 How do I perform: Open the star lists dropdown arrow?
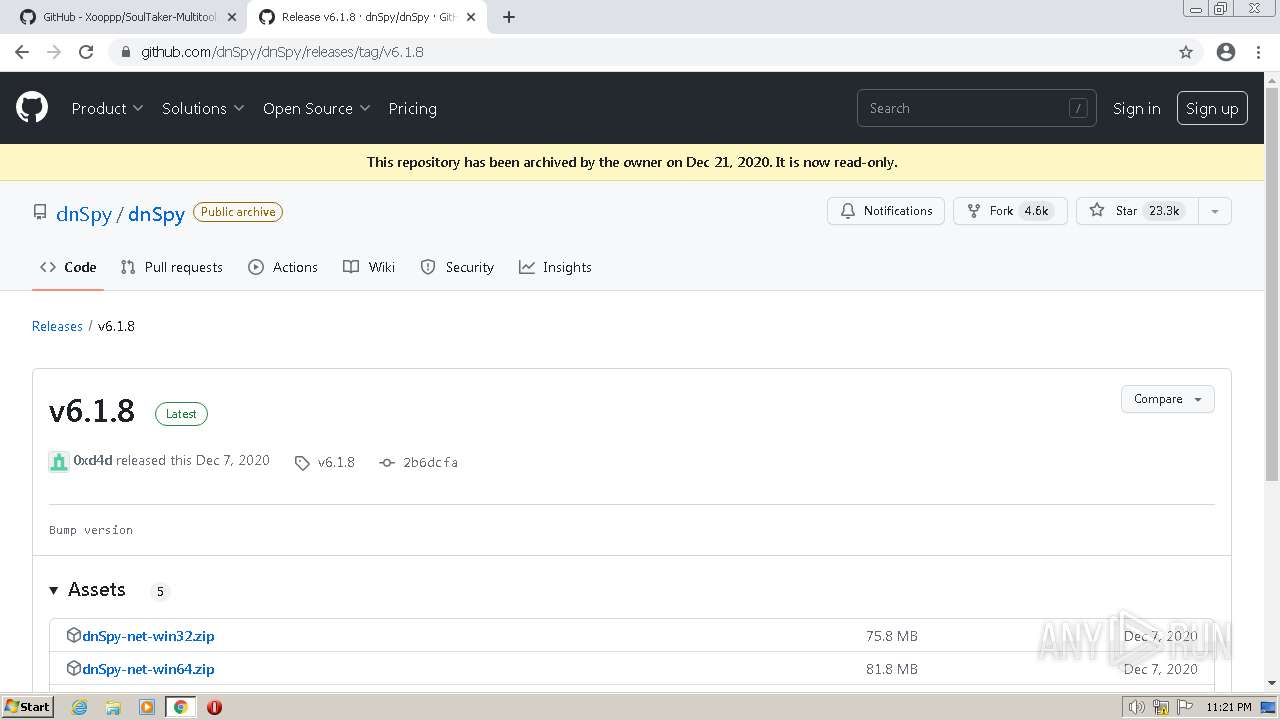(x=1215, y=211)
